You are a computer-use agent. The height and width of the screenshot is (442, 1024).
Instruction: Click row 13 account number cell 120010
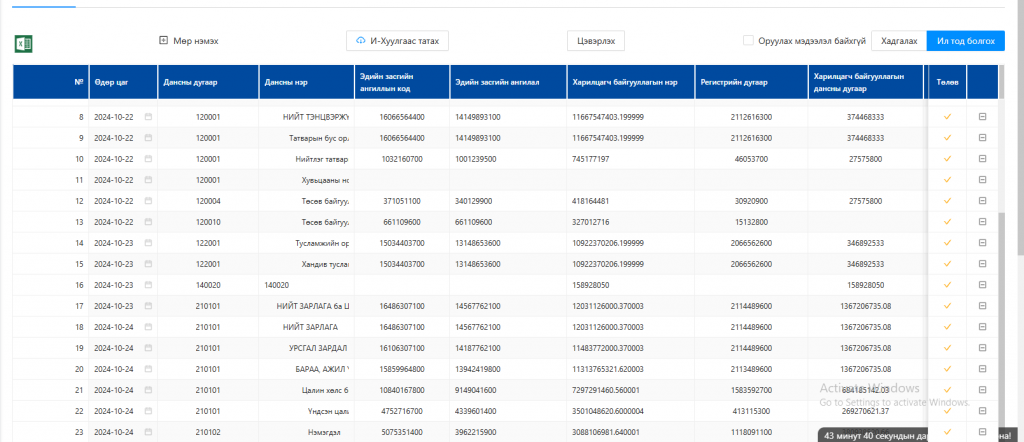pos(208,222)
